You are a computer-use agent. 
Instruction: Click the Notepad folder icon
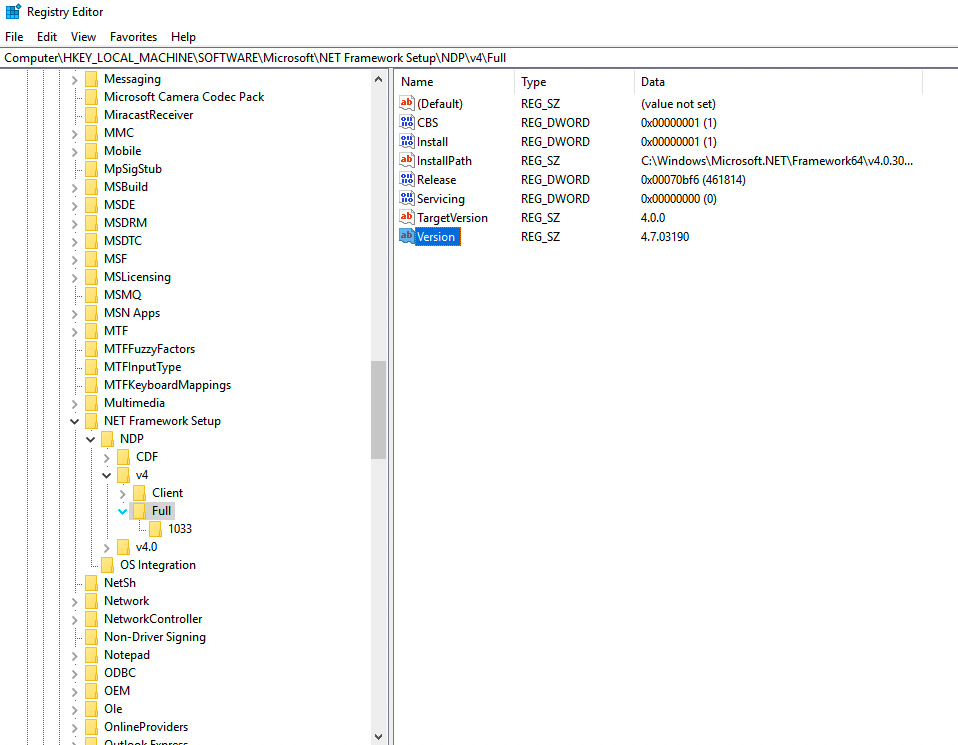[x=92, y=655]
